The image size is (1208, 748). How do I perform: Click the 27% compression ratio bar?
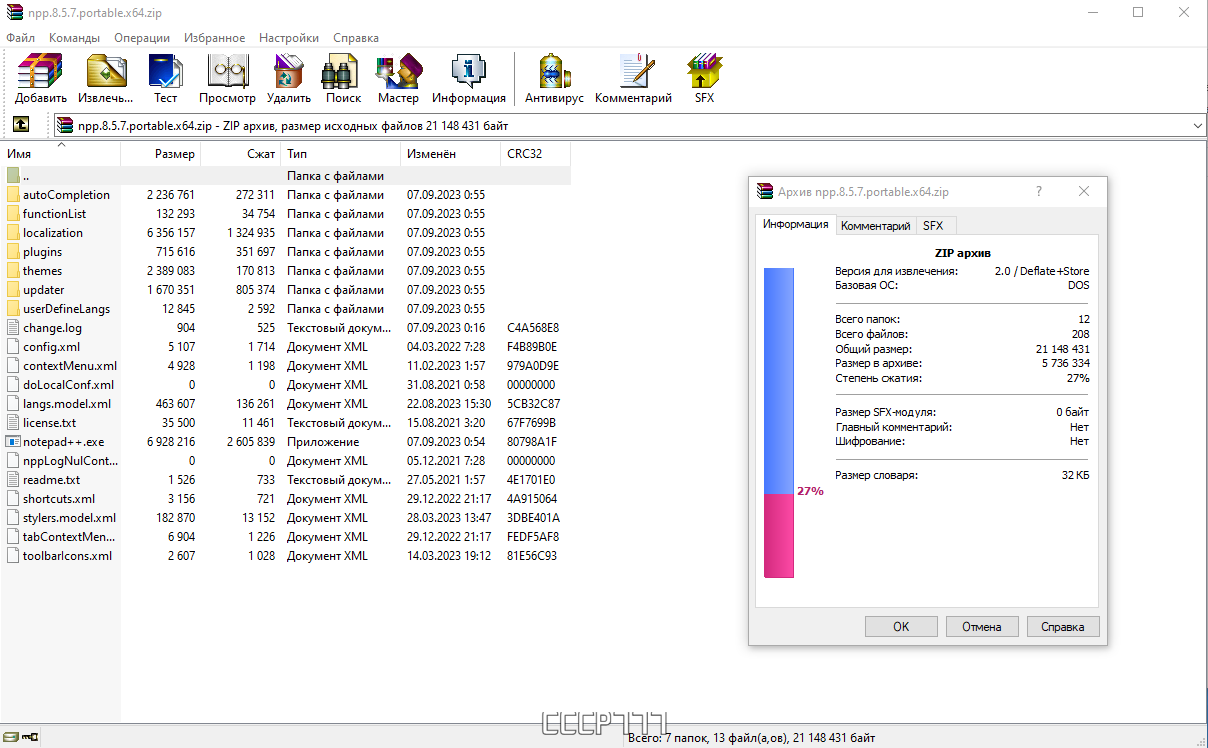779,423
